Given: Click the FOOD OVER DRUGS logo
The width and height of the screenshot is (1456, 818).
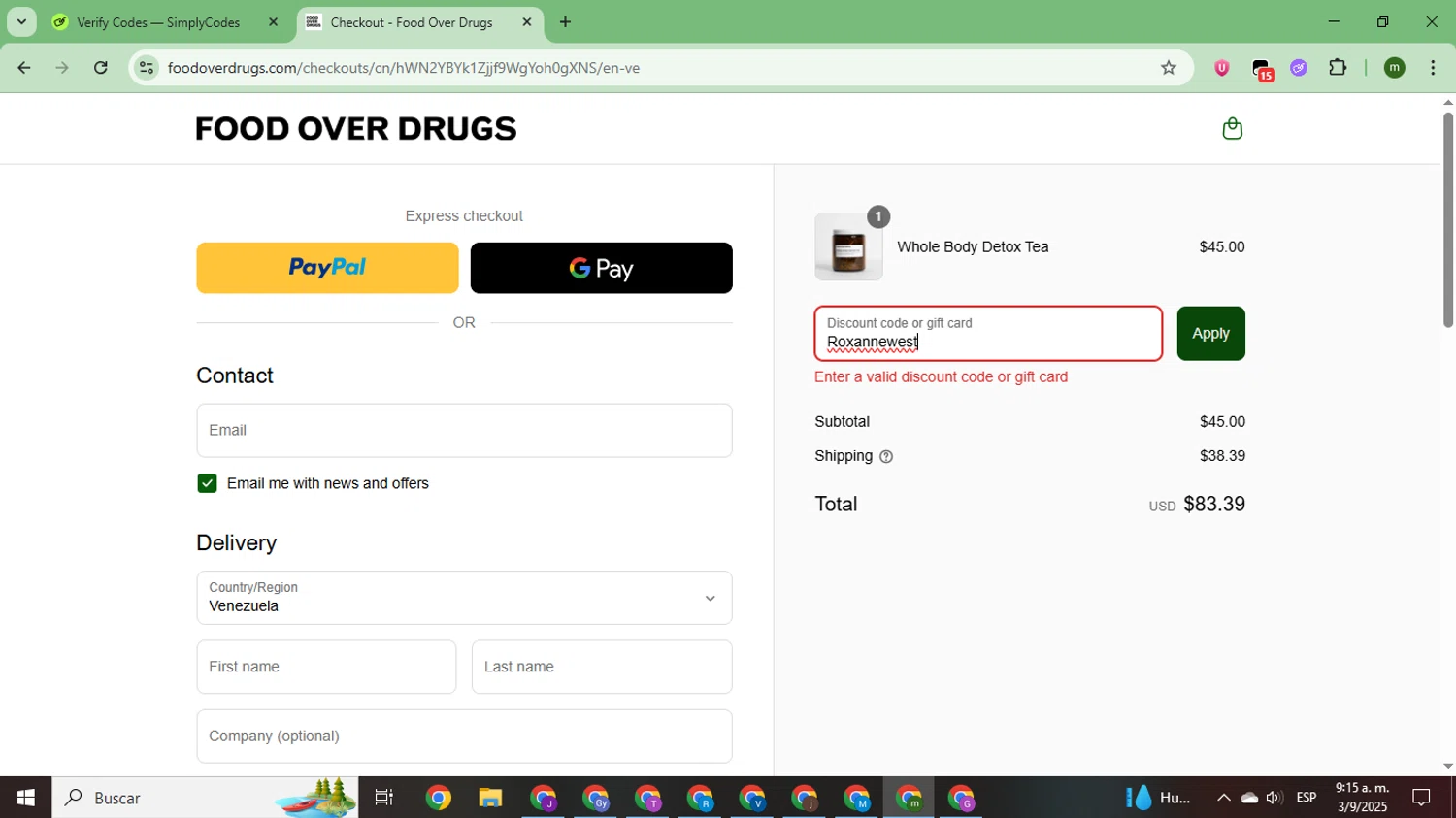Looking at the screenshot, I should click(356, 129).
